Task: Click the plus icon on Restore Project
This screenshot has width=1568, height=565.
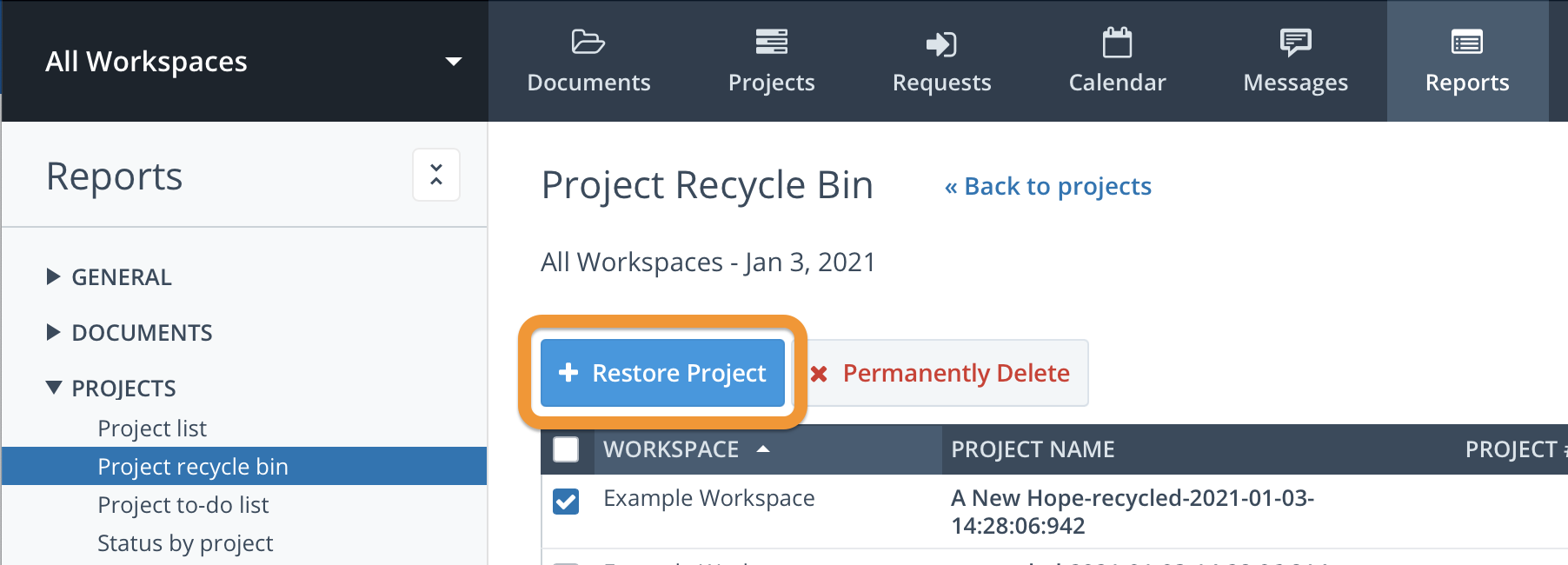Action: coord(568,373)
